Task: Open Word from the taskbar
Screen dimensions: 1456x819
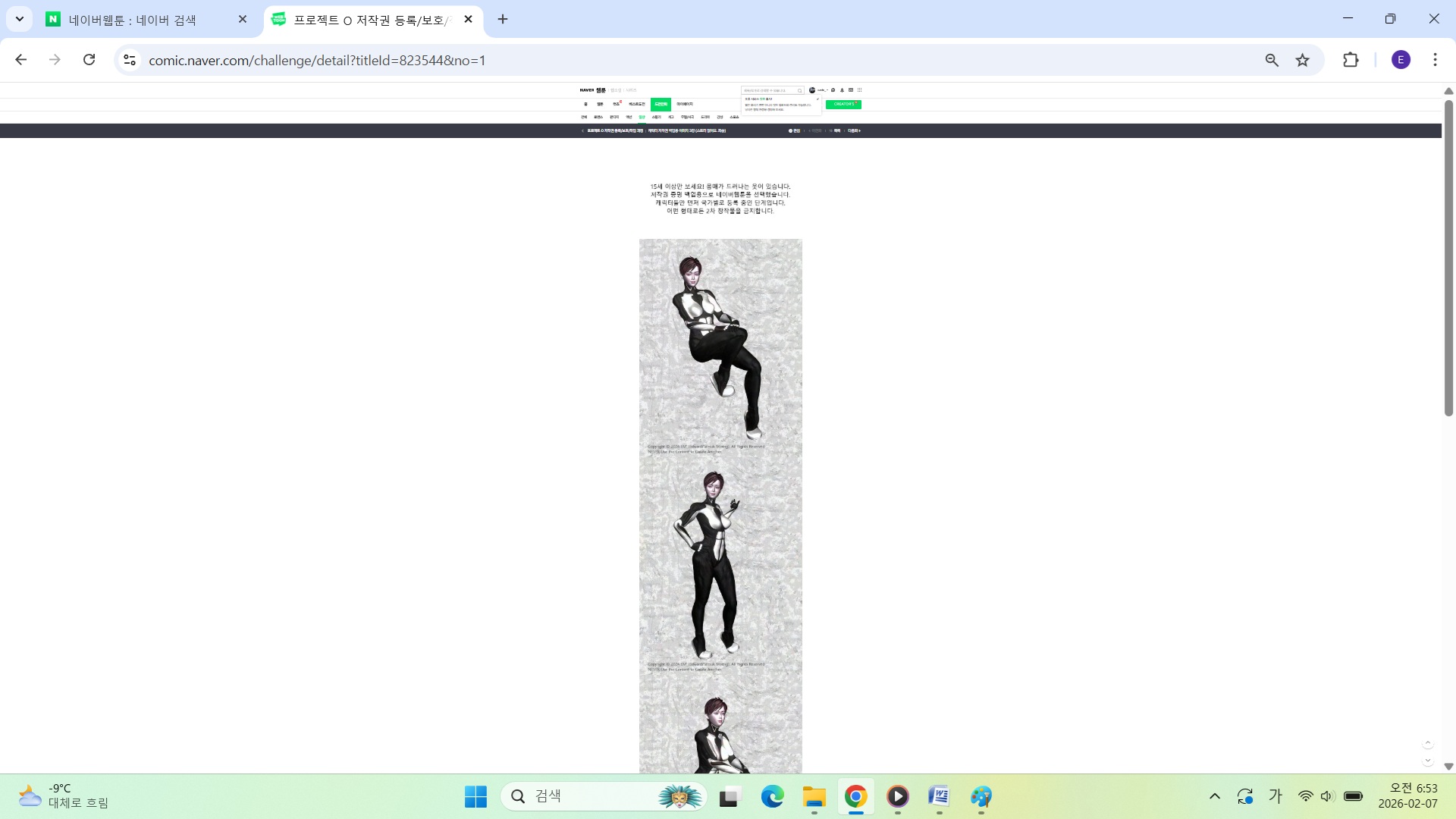Action: point(939,796)
